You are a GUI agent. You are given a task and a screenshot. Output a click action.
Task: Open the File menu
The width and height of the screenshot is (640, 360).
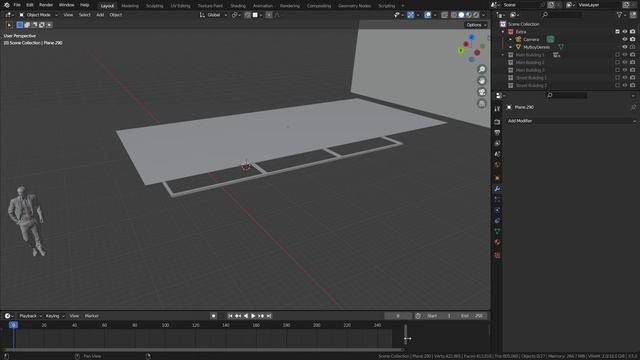point(17,5)
